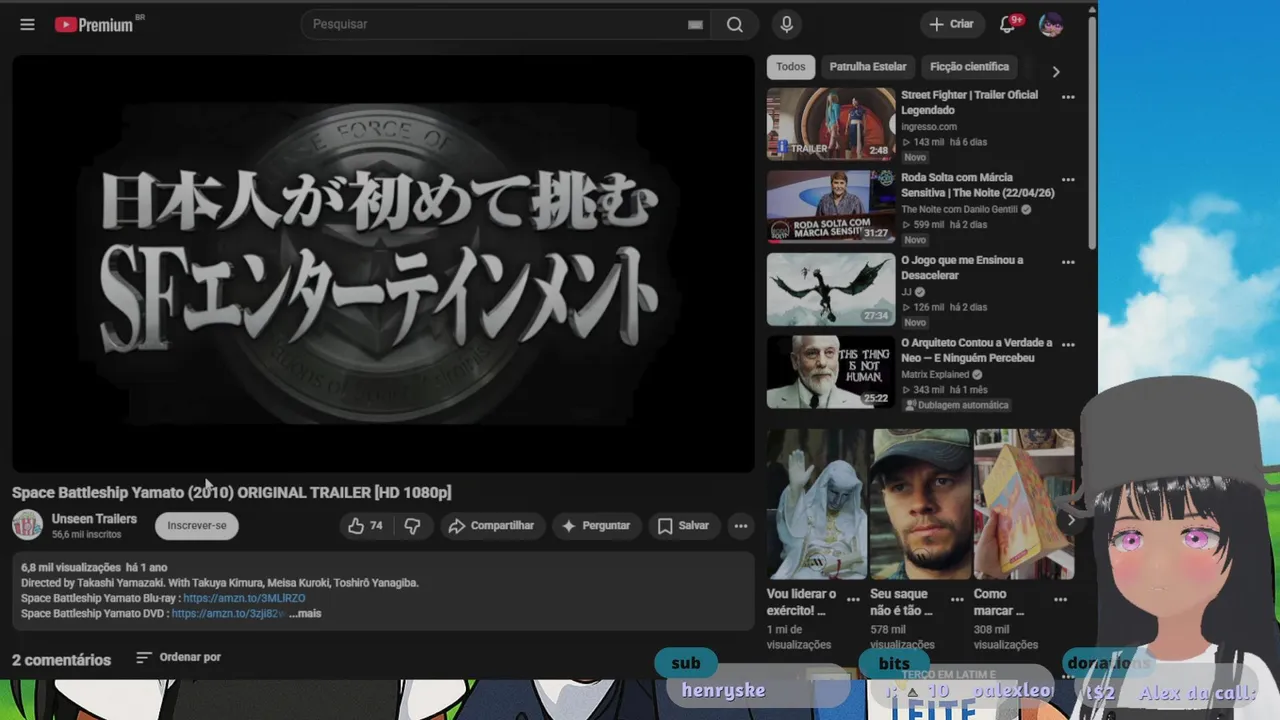Click the video player frame

[383, 263]
